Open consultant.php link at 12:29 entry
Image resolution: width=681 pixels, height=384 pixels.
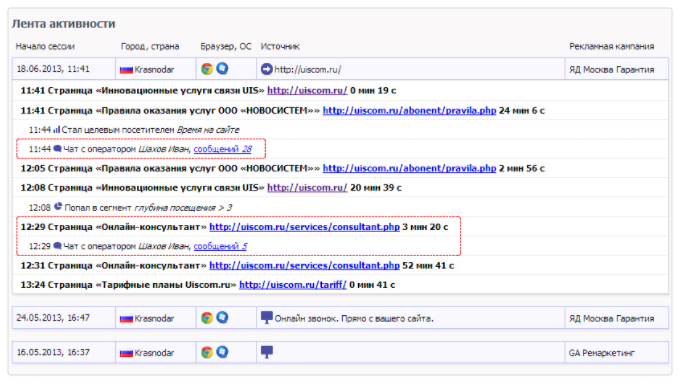tap(304, 227)
